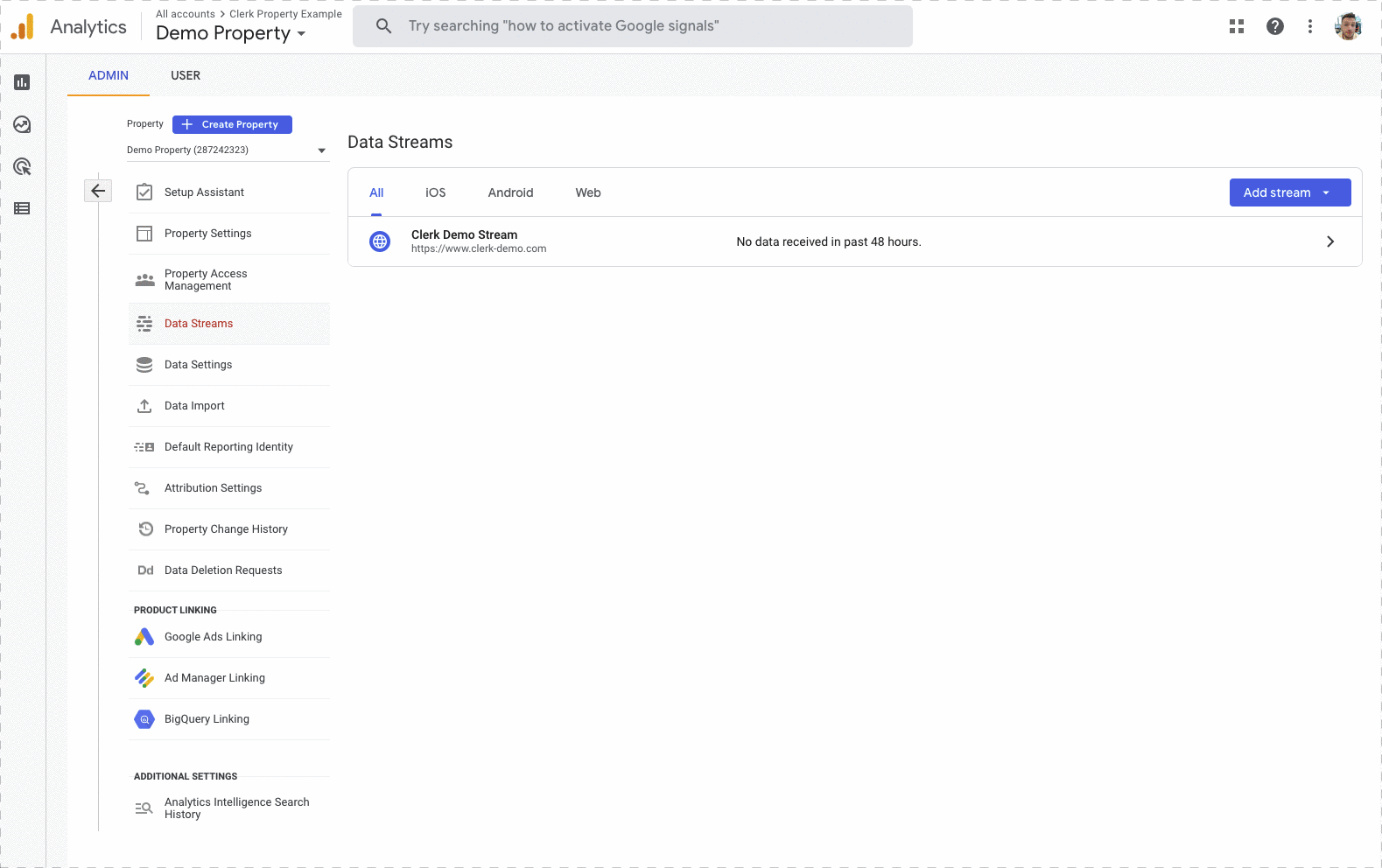Open the Add stream dropdown

(x=1289, y=192)
